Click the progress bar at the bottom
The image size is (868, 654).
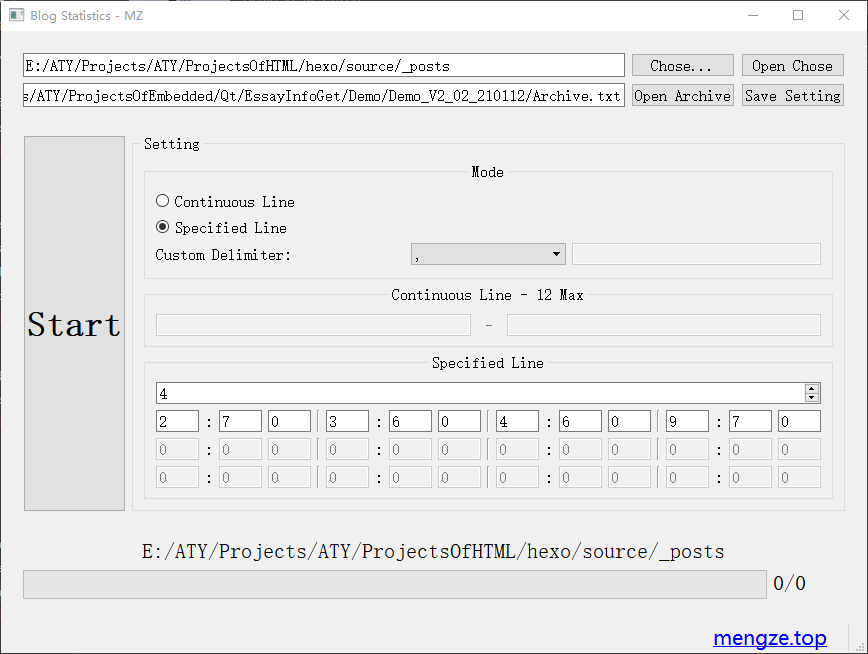pos(394,584)
